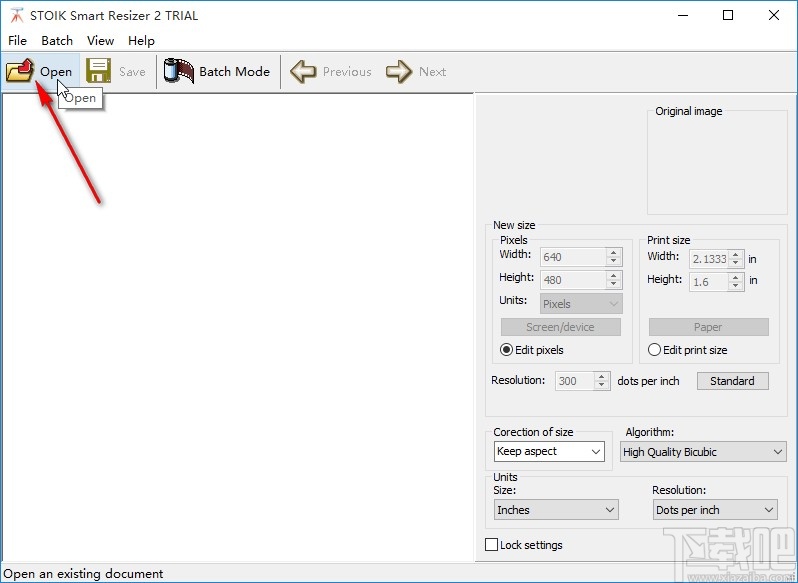Expand the Keep aspect dropdown
This screenshot has height=583, width=798.
point(549,452)
